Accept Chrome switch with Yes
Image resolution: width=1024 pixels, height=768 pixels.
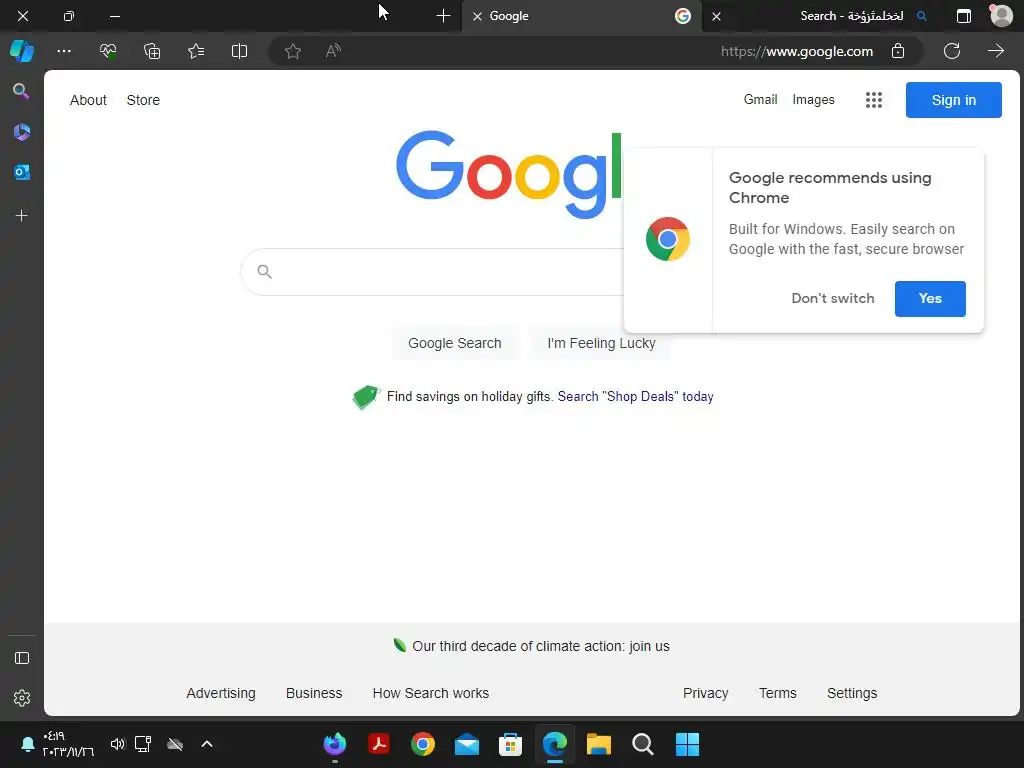click(x=930, y=298)
